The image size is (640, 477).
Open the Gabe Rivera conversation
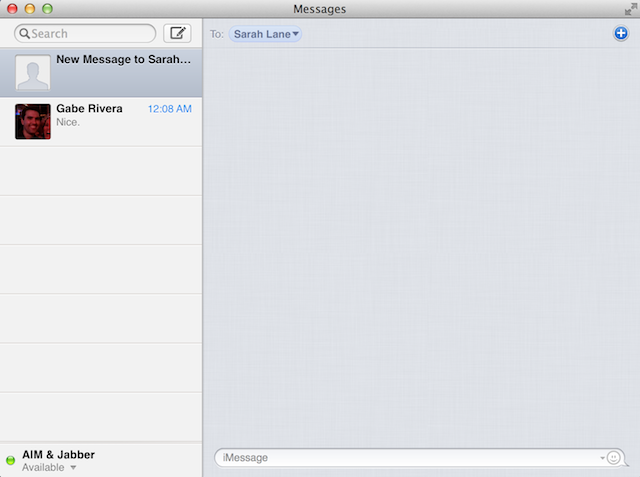point(101,122)
